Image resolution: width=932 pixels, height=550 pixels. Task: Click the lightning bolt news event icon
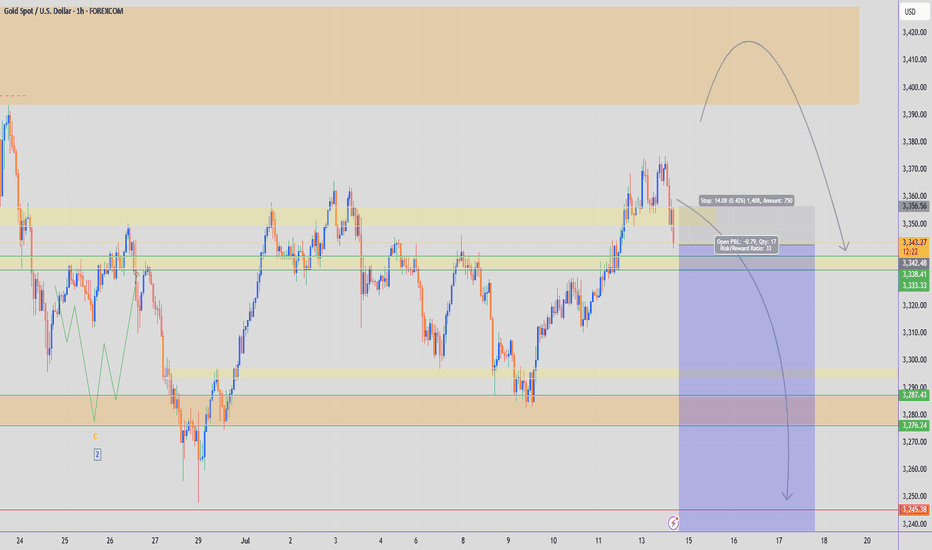673,523
